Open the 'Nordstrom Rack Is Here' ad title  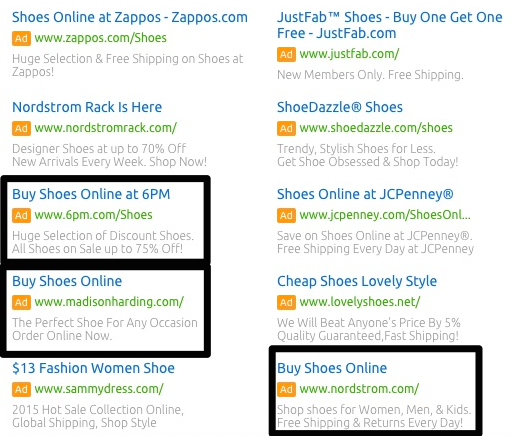click(87, 107)
